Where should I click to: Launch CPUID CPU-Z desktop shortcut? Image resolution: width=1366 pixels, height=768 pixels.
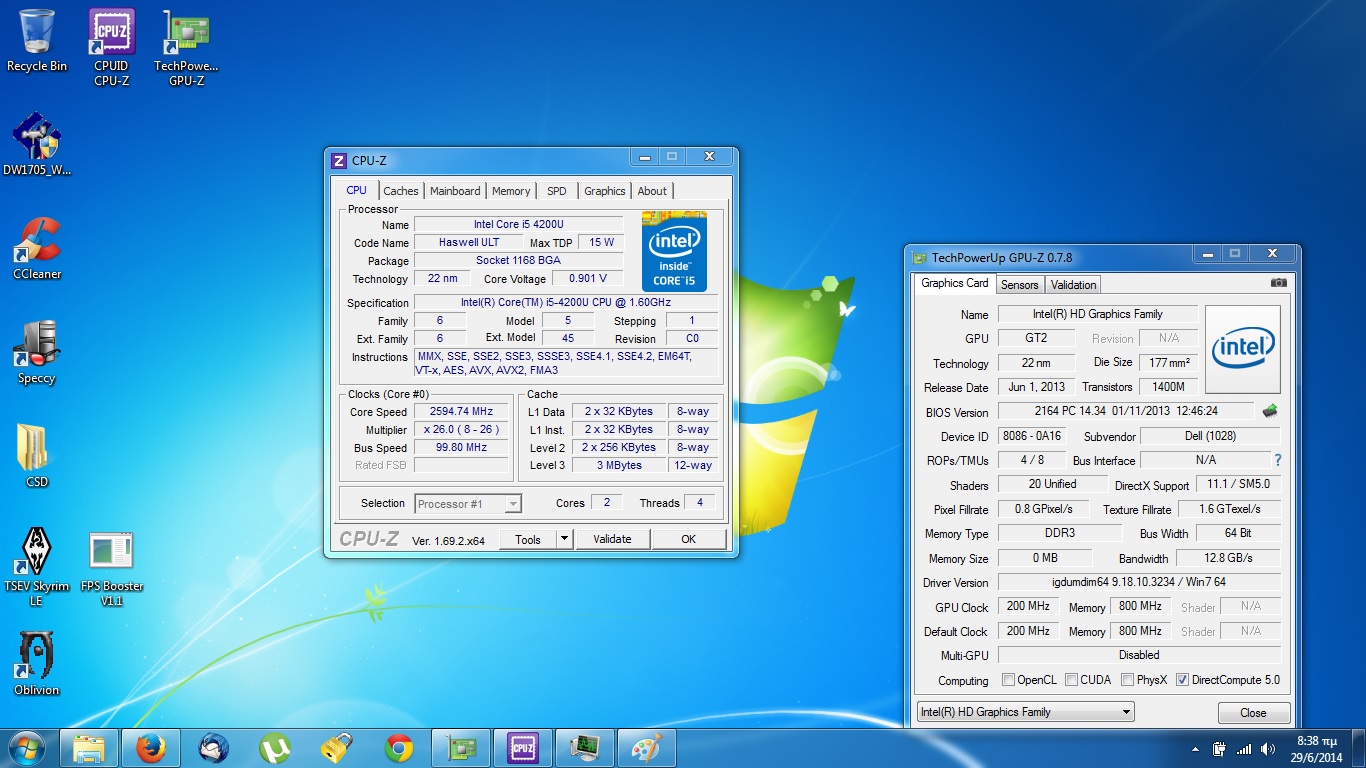click(x=112, y=46)
